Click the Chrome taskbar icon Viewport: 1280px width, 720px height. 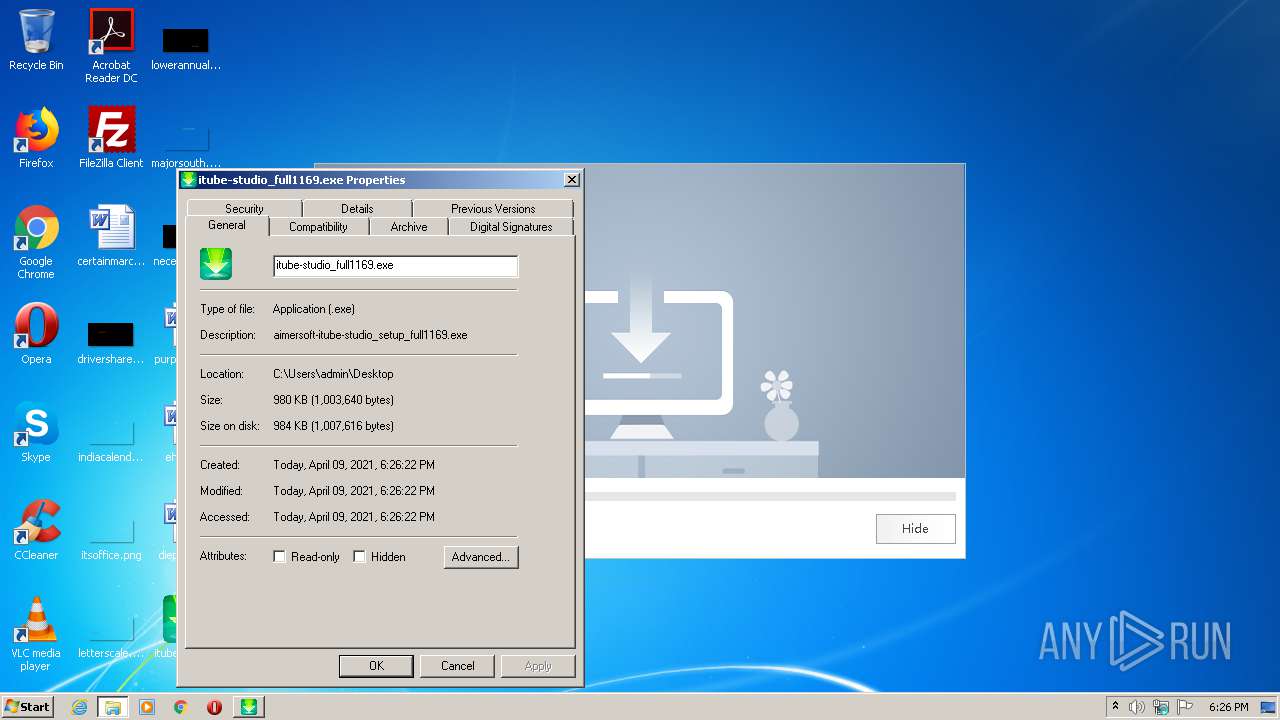(x=181, y=707)
